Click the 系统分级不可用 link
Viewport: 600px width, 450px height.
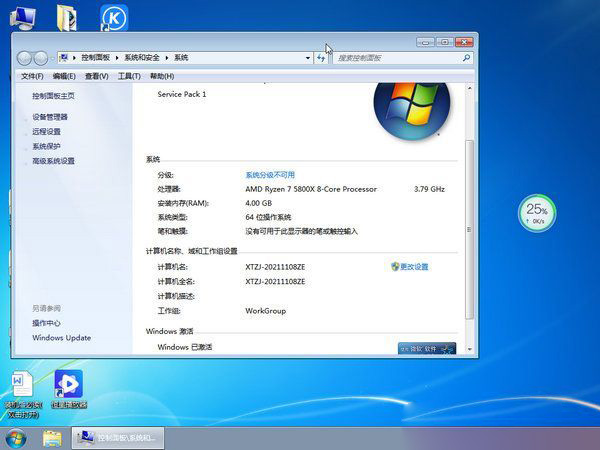point(270,175)
